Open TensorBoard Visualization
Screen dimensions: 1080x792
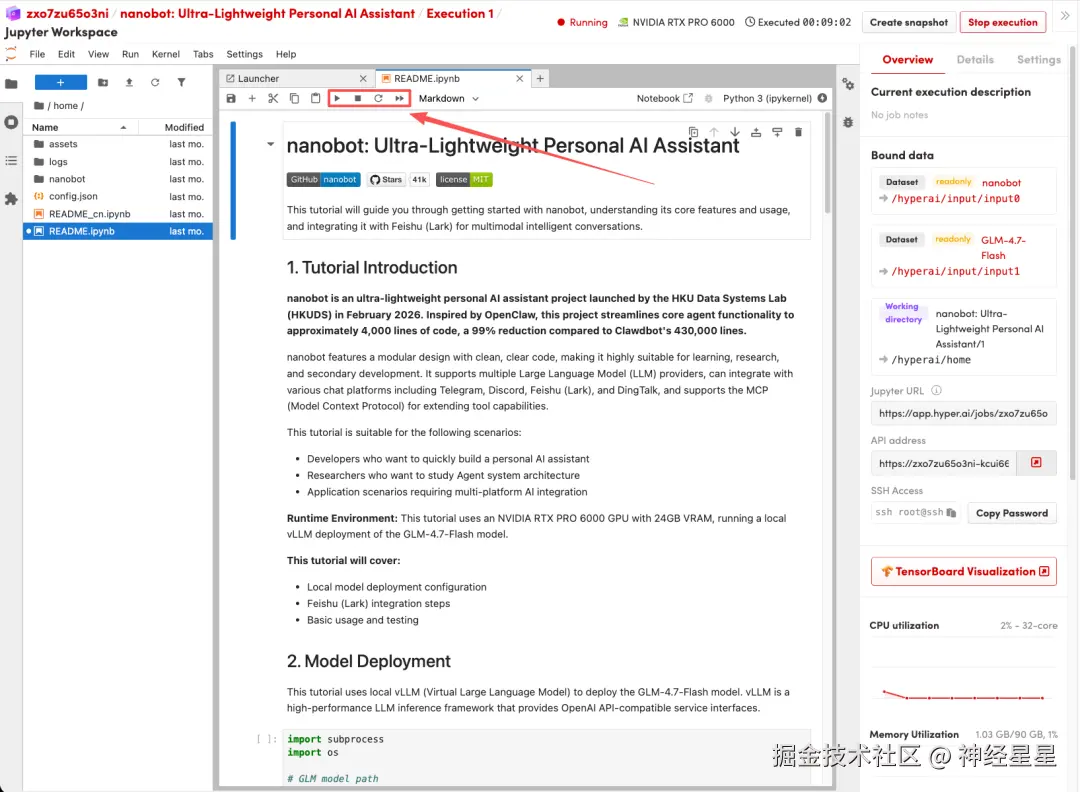963,572
